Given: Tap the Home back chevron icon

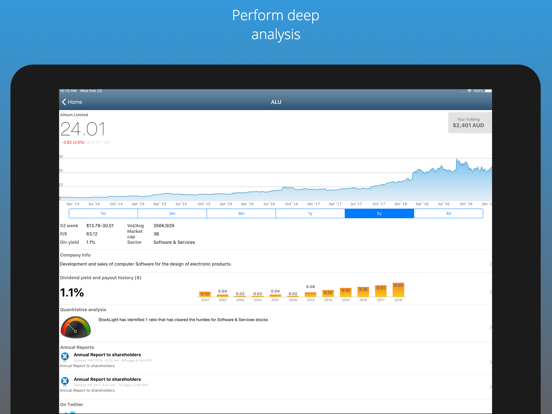Looking at the screenshot, I should click(x=64, y=102).
